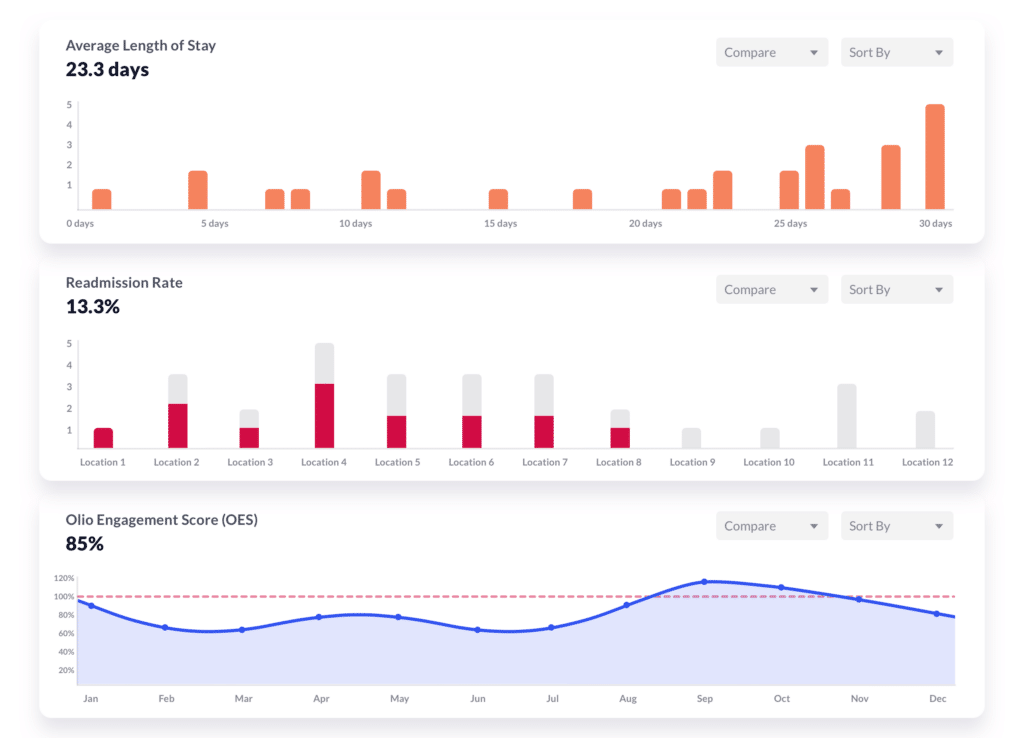Click the 'Location 3' axis label
The height and width of the screenshot is (738, 1024).
coord(250,462)
